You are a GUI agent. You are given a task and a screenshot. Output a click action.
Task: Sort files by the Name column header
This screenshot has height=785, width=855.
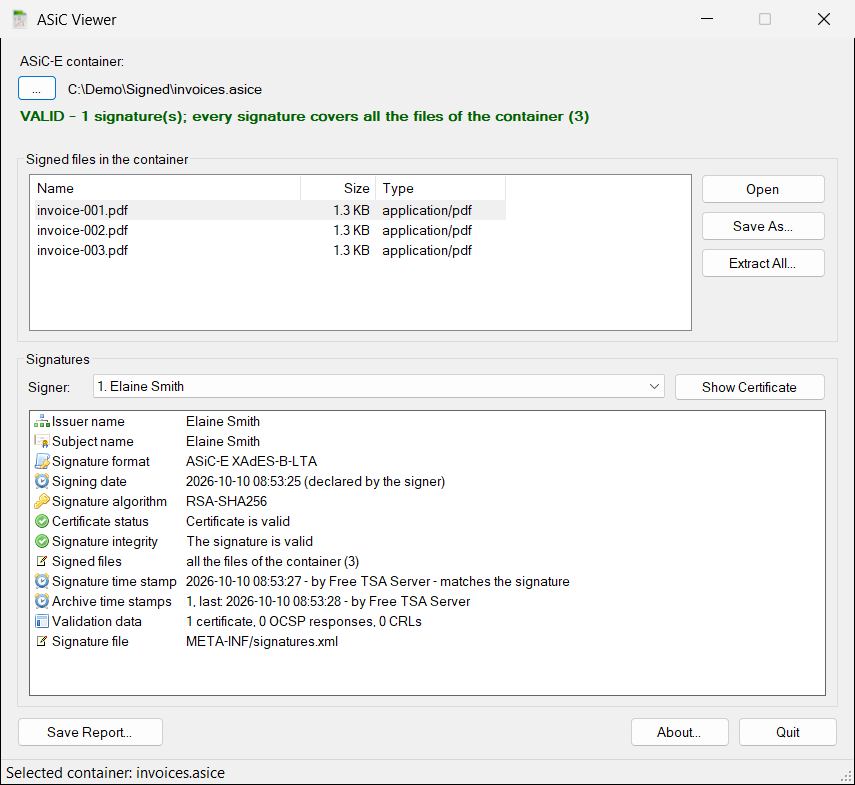click(166, 188)
